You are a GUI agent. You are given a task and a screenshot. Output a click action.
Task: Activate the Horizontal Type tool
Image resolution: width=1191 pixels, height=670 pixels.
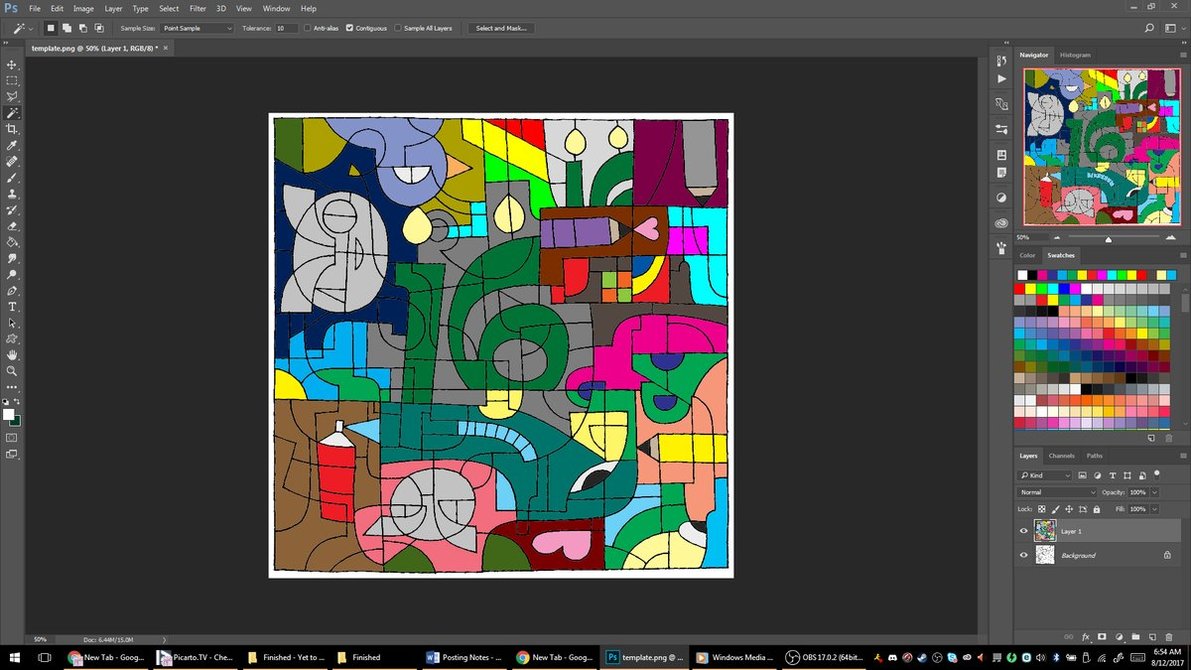click(x=12, y=307)
